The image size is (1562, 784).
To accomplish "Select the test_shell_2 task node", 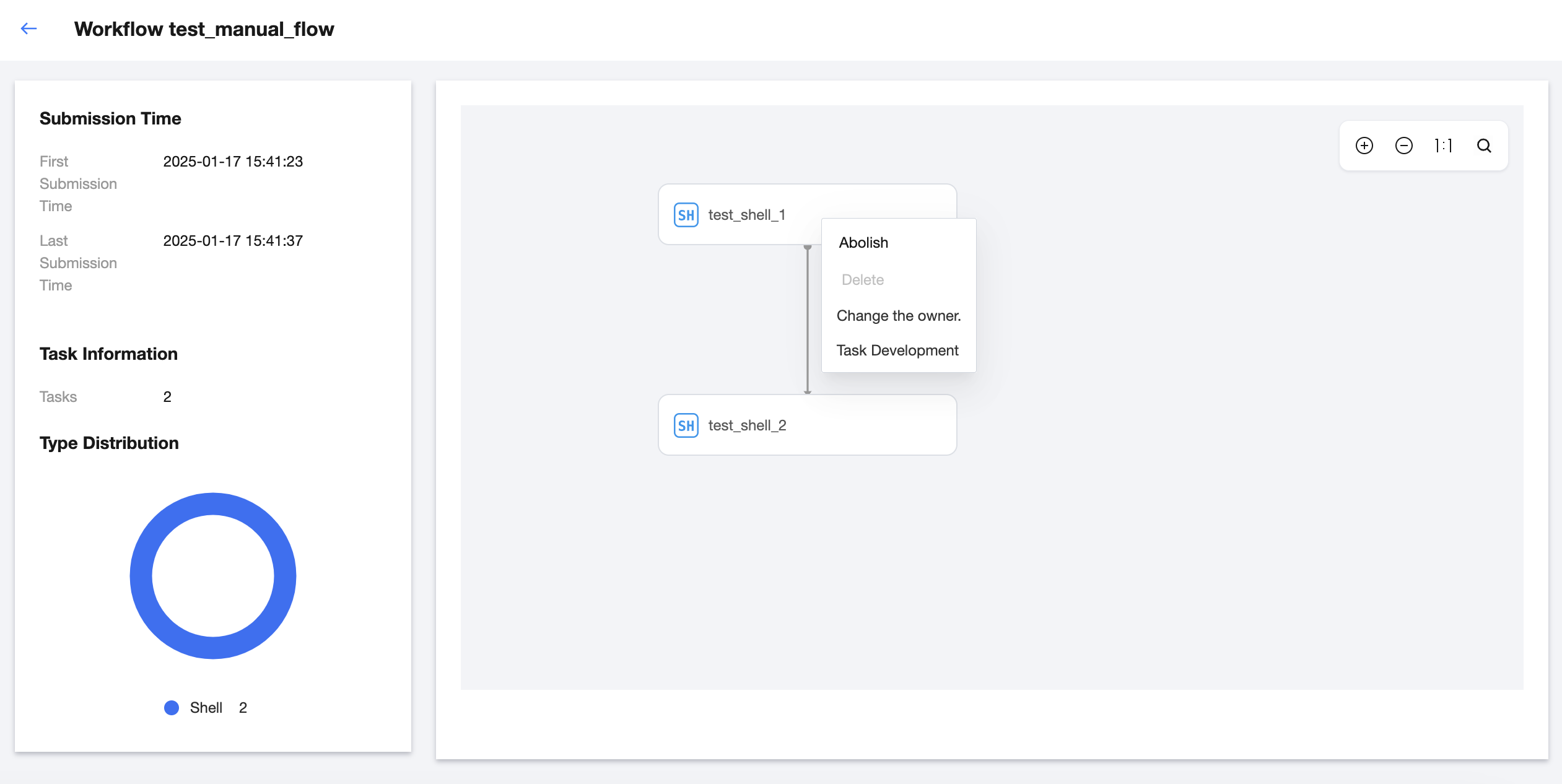I will (x=806, y=425).
